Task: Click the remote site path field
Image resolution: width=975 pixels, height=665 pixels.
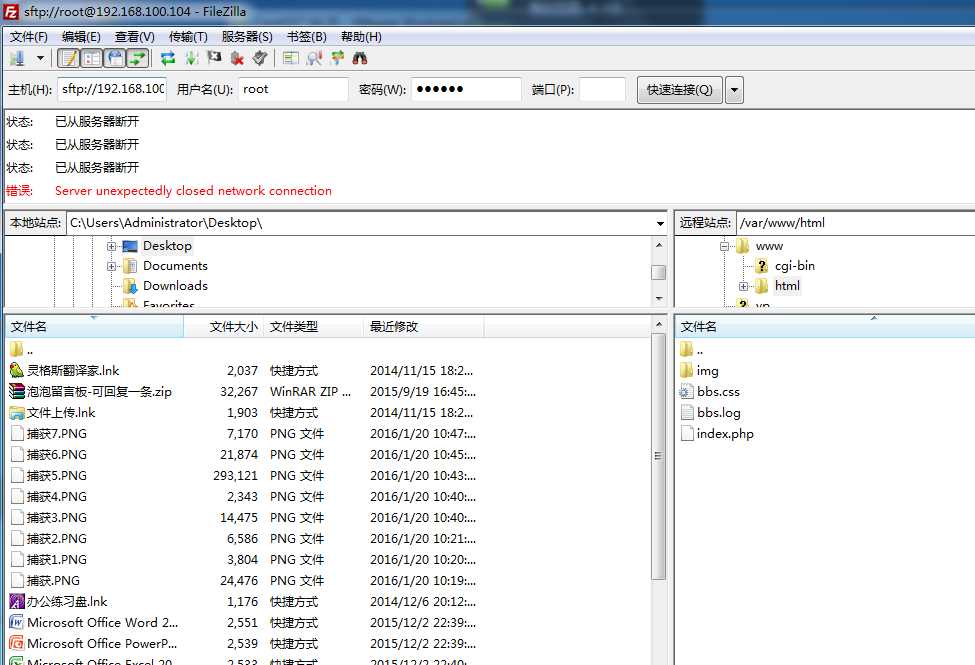Action: coord(856,223)
